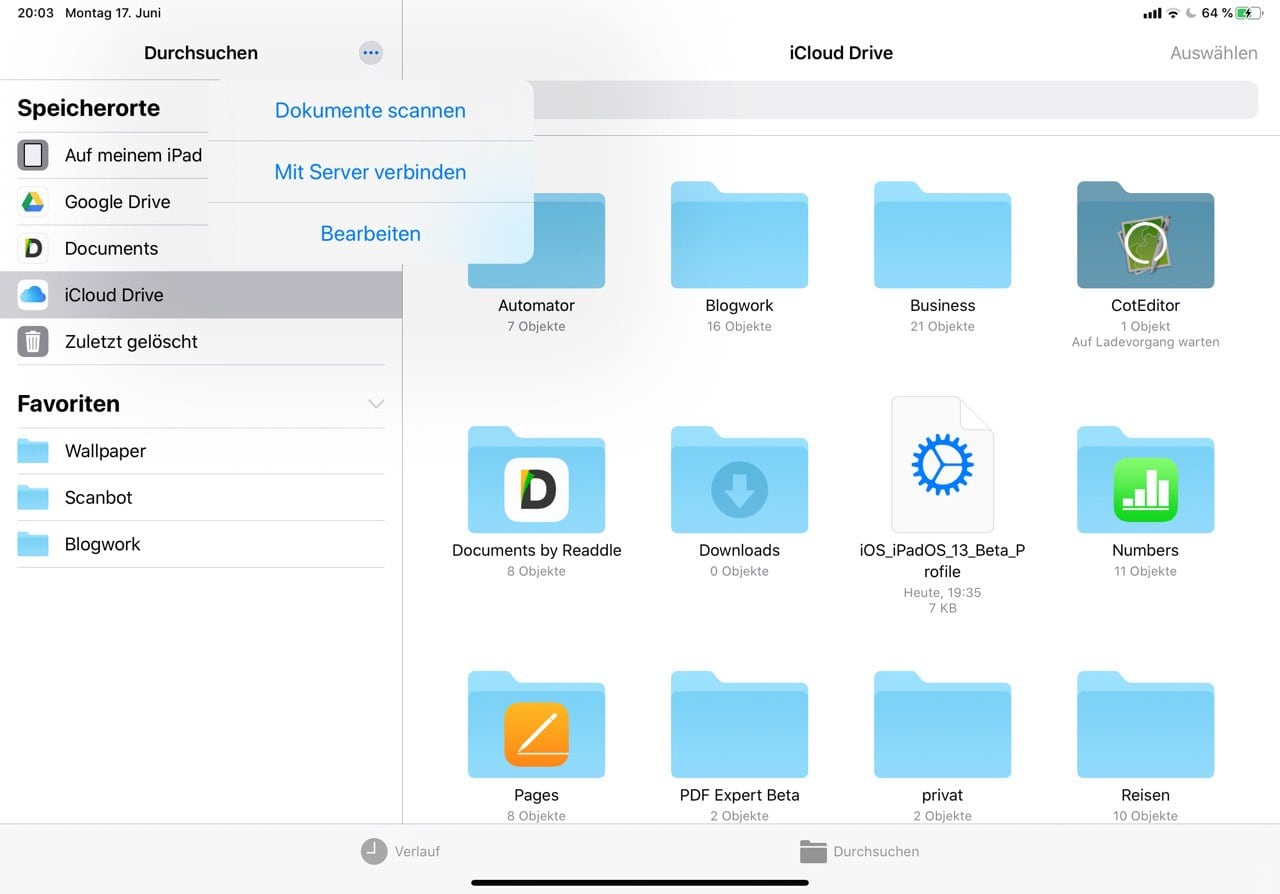Tap the Wi-Fi status icon
The width and height of the screenshot is (1280, 894).
pos(1173,13)
